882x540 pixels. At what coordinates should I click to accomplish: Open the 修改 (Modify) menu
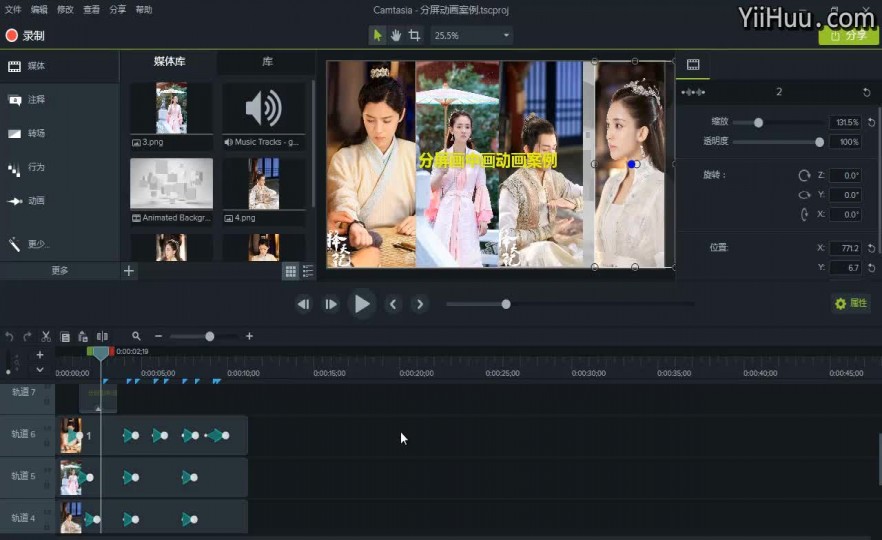(65, 10)
